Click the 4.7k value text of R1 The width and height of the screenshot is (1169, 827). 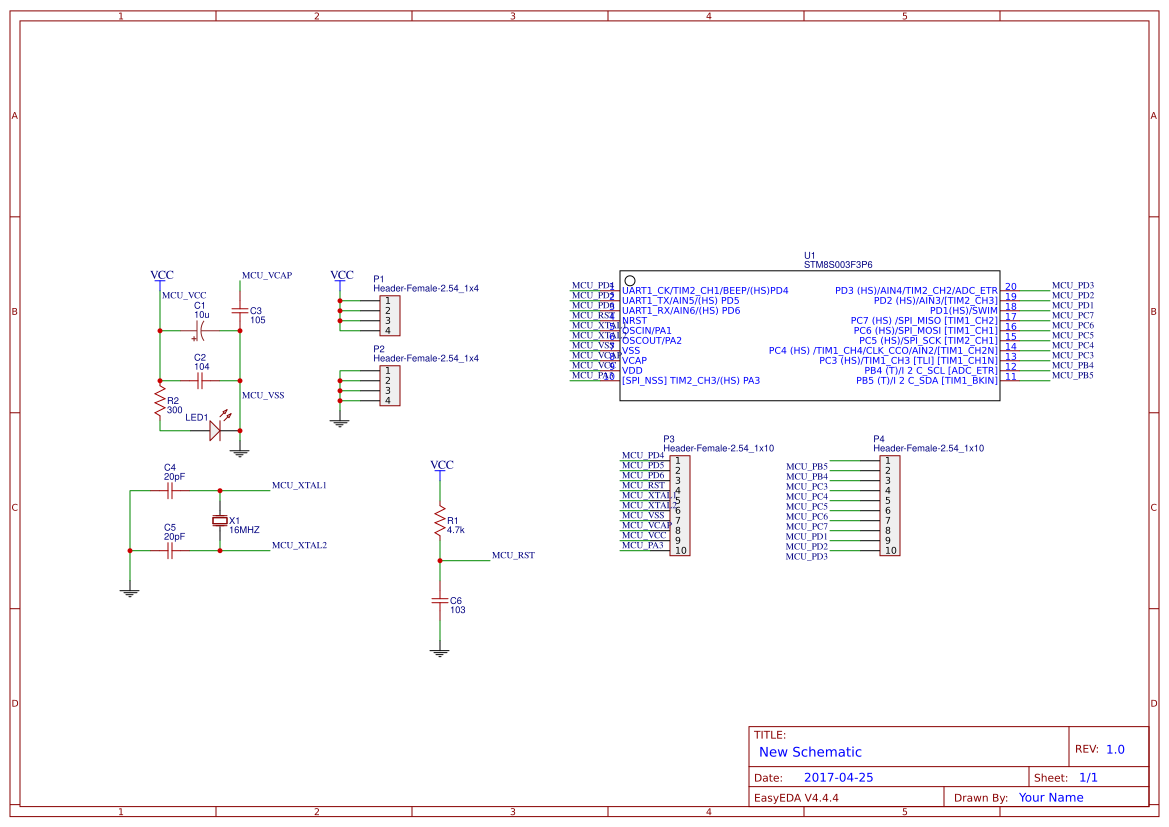[x=456, y=530]
